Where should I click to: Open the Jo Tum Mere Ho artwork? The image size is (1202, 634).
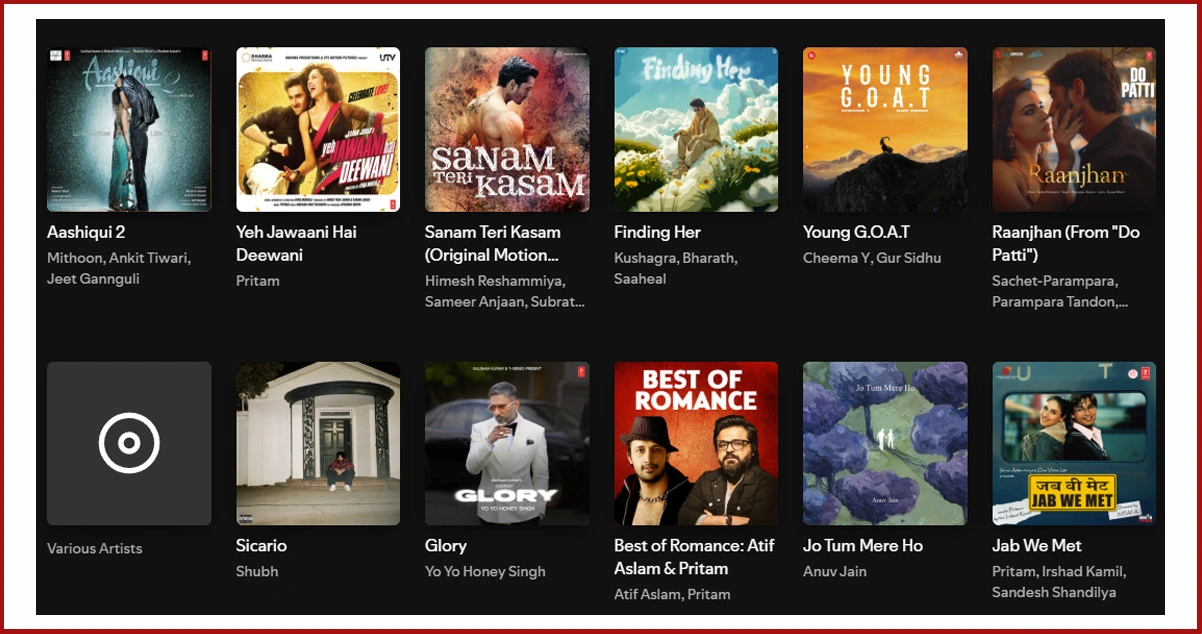tap(885, 443)
